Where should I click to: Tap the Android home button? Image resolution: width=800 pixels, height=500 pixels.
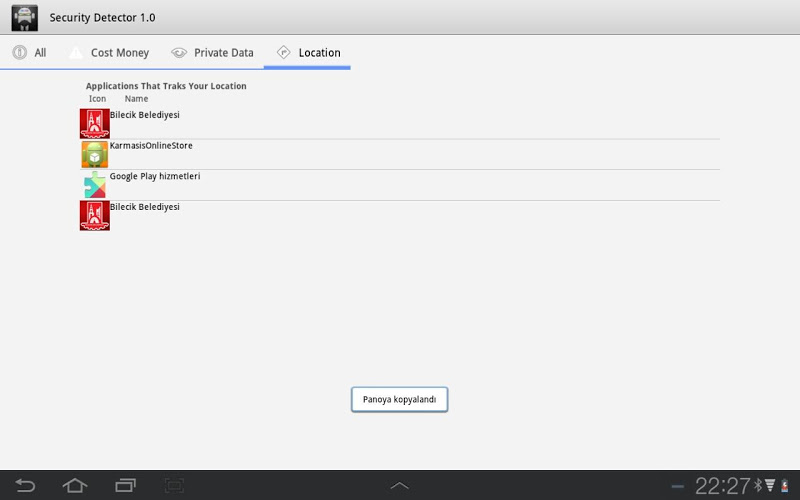[x=75, y=485]
